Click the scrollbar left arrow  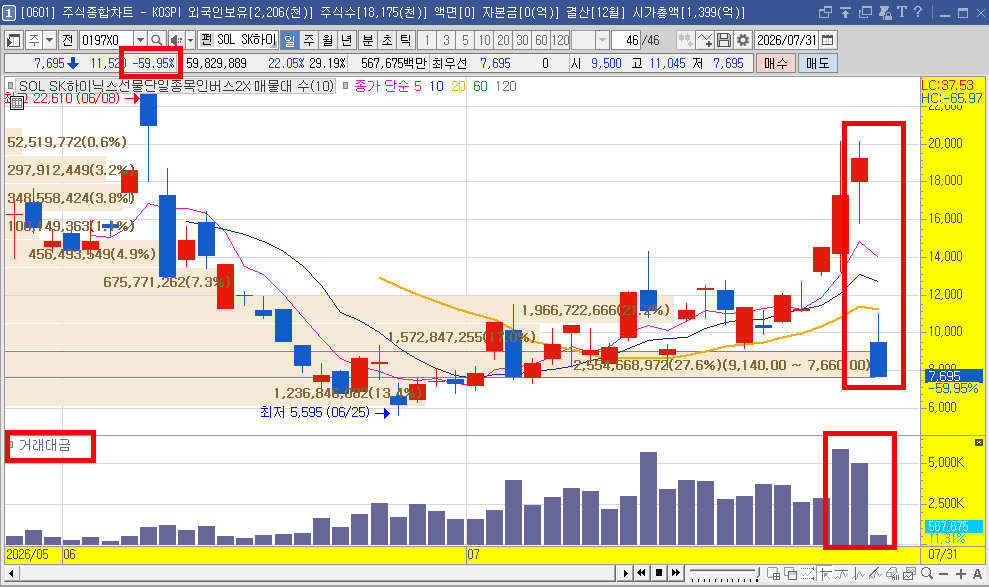pos(11,573)
